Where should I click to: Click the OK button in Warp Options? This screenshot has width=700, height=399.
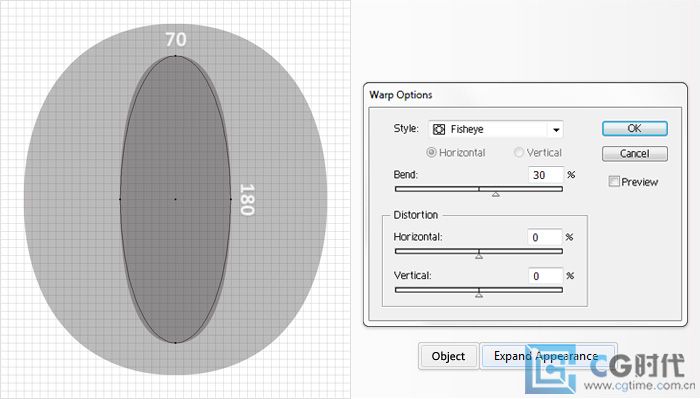pyautogui.click(x=634, y=129)
